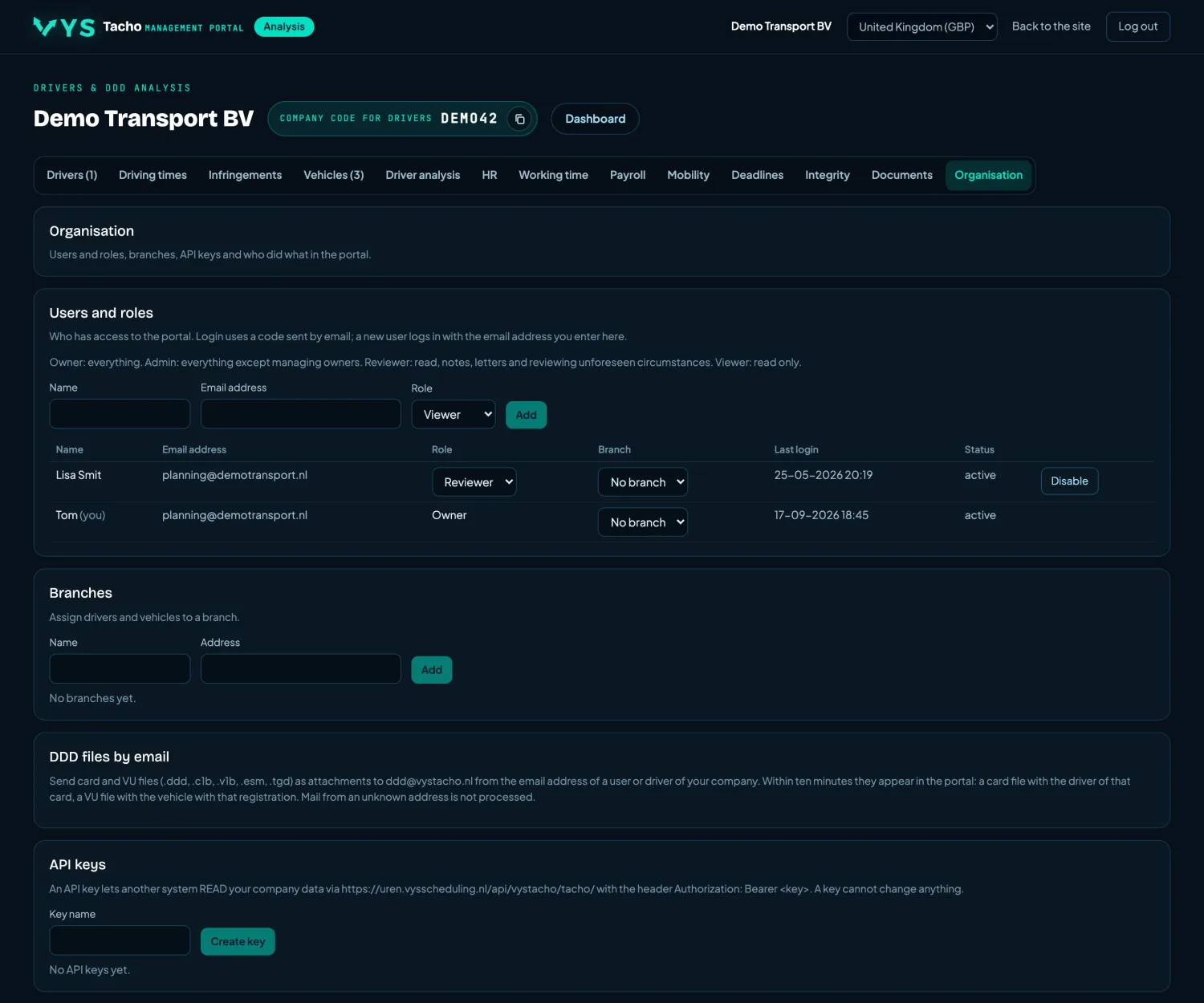
Task: Focus the user Email address field
Action: tap(301, 414)
